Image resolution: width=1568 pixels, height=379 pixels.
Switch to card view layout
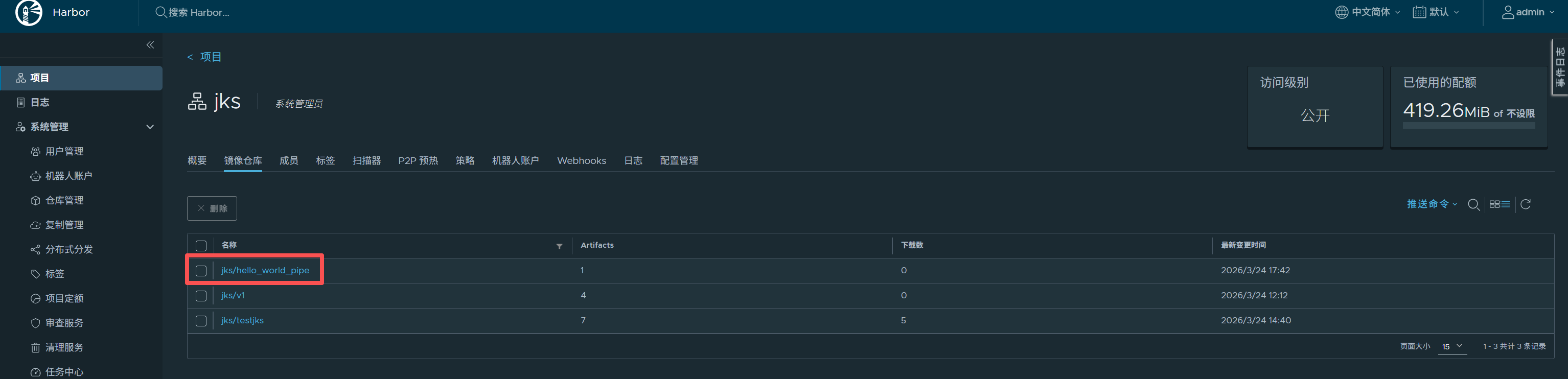[1494, 204]
